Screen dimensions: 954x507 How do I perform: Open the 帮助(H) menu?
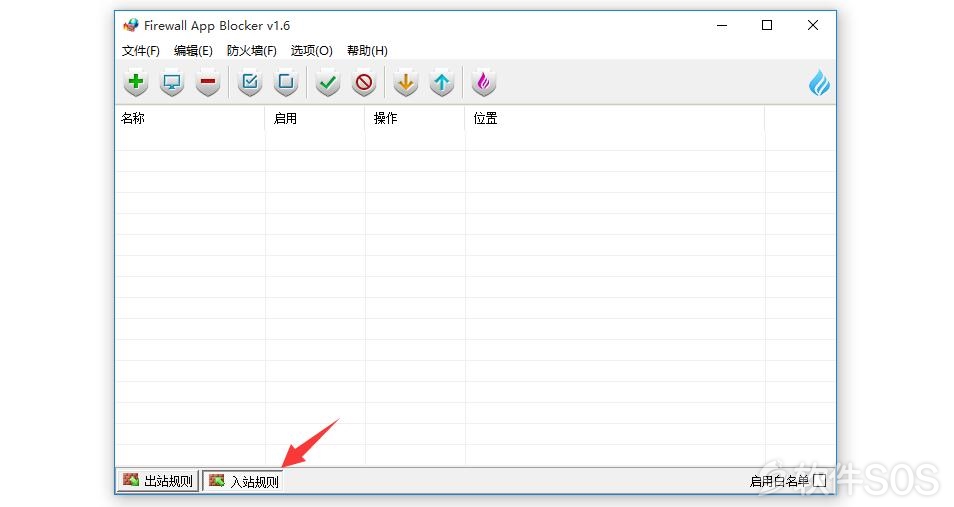[367, 51]
